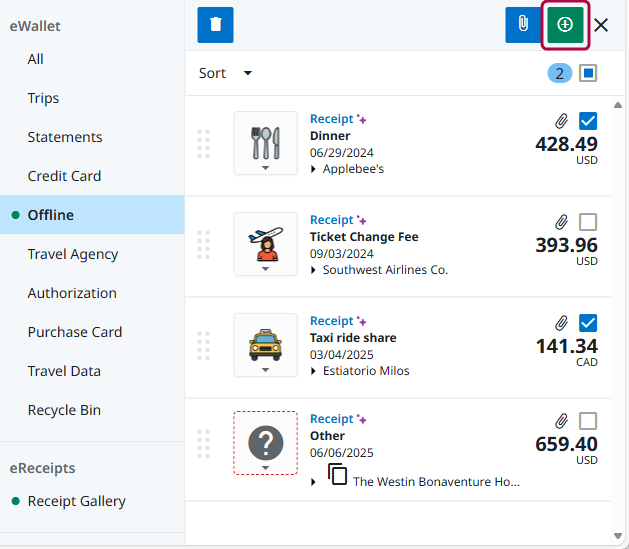Open the Credit Card wallet section

(64, 176)
